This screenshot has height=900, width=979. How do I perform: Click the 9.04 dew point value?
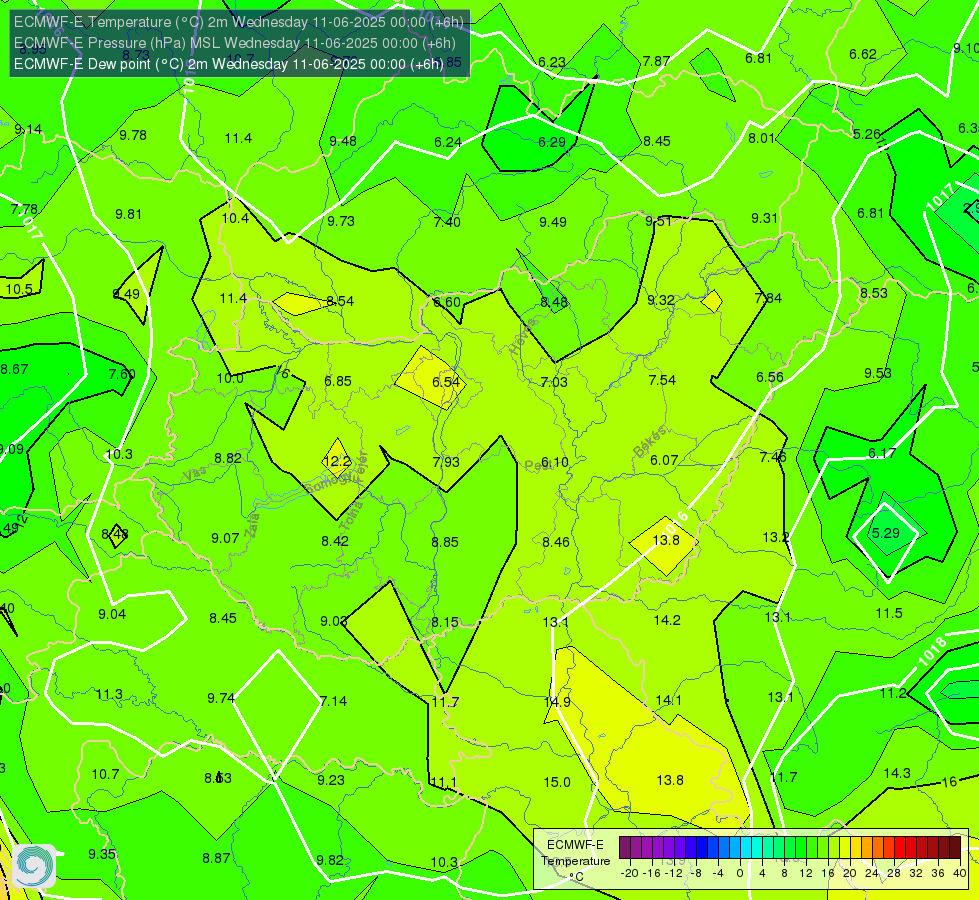[x=112, y=615]
